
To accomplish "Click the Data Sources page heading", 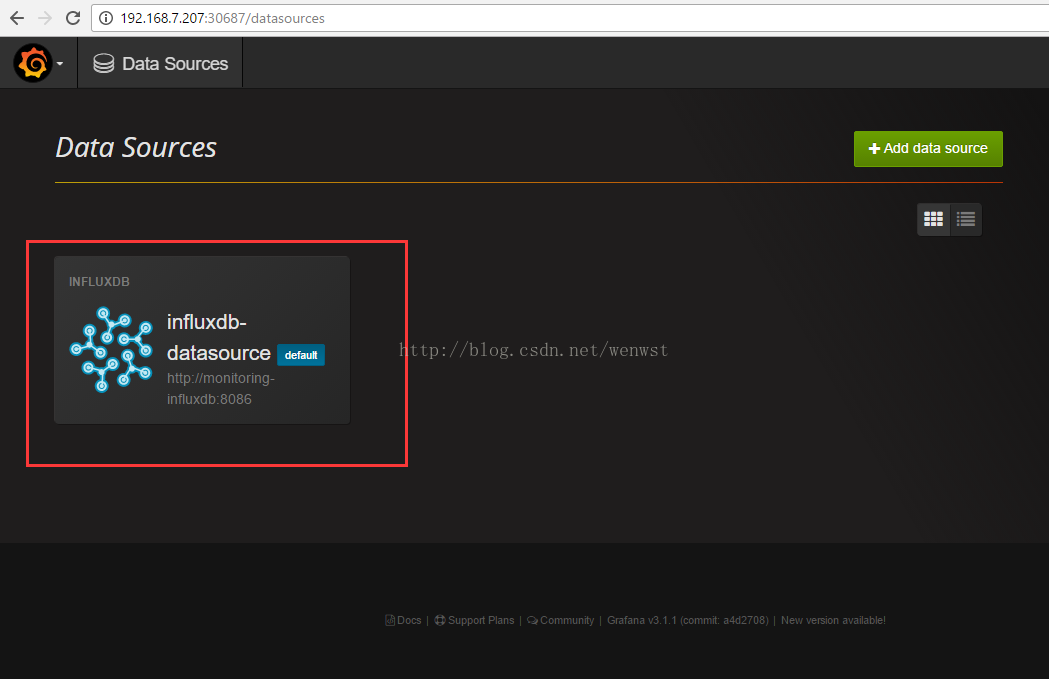I will [x=136, y=147].
